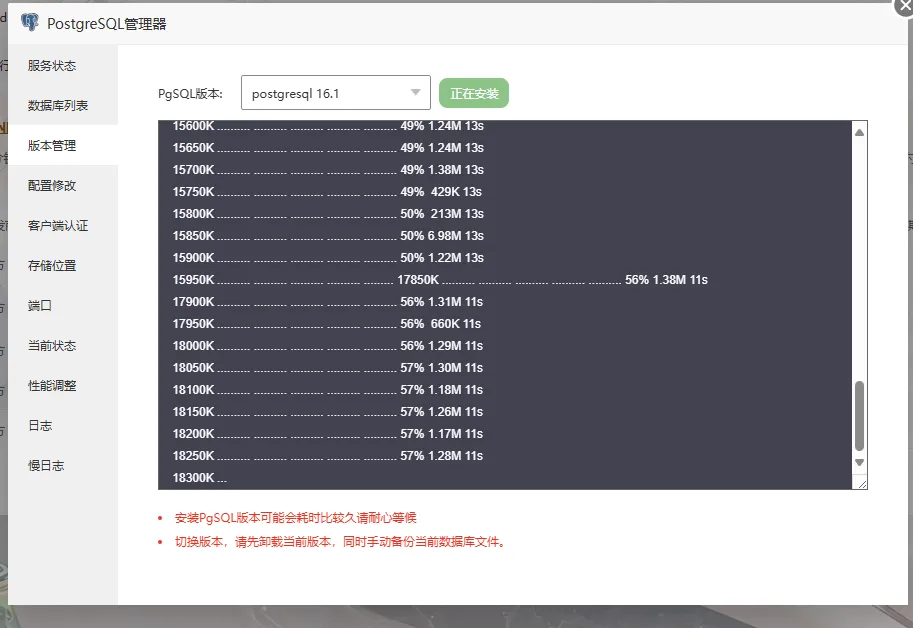This screenshot has height=628, width=913.
Task: Select log line starting with 15700K
Action: pos(328,170)
